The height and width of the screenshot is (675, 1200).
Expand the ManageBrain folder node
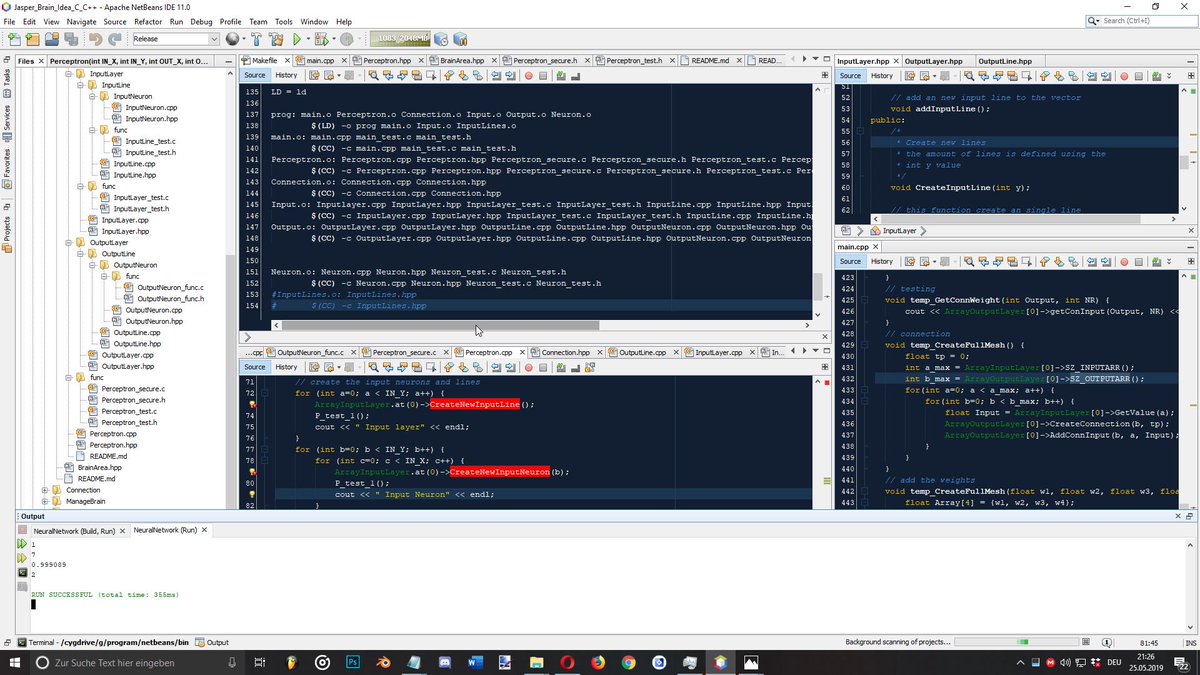point(46,501)
